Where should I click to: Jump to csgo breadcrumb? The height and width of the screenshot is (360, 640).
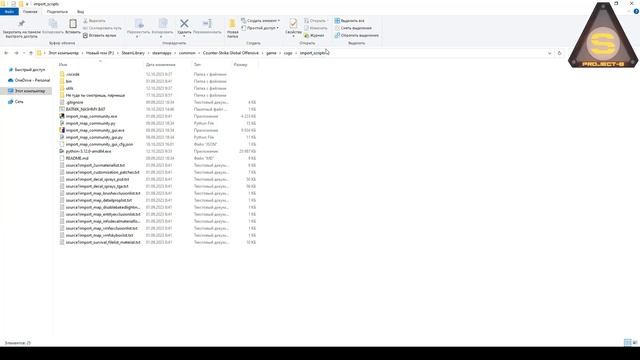point(288,53)
